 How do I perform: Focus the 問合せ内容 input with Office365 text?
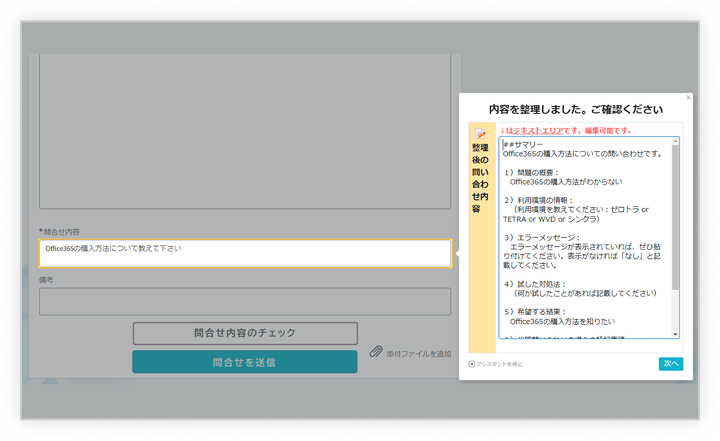point(244,253)
